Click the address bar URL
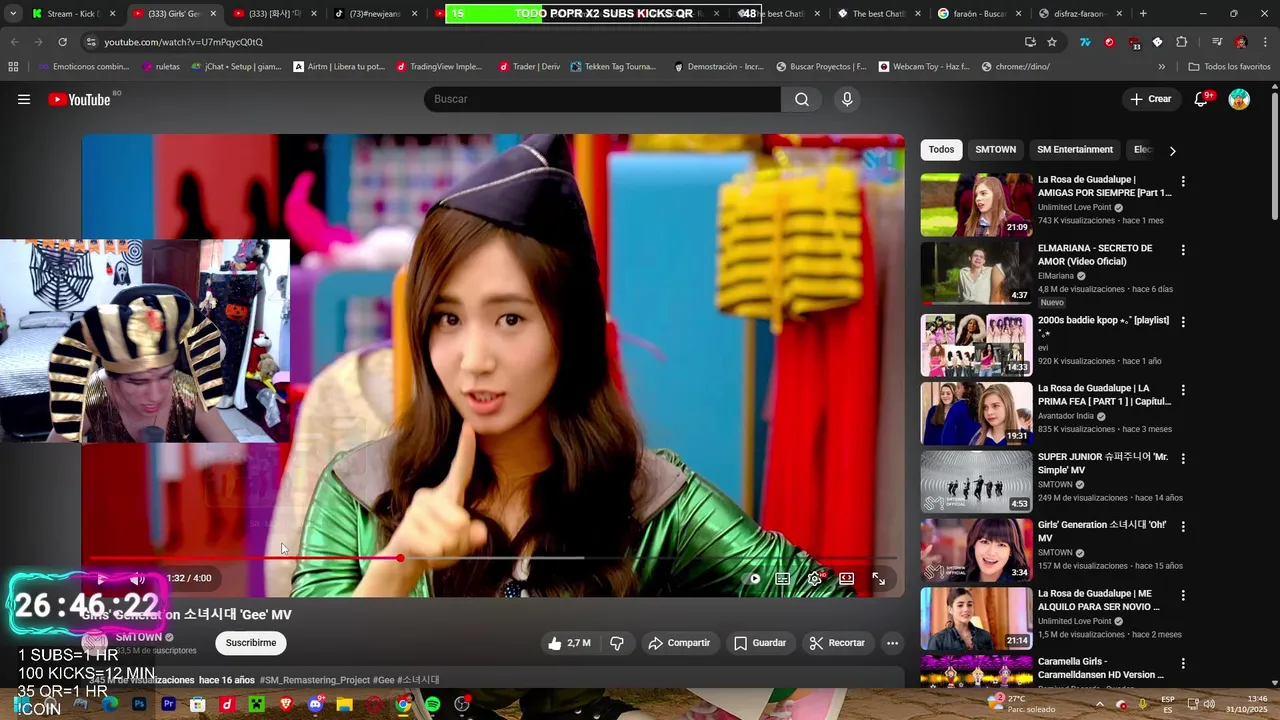Screen dimensions: 1280x720 183,42
